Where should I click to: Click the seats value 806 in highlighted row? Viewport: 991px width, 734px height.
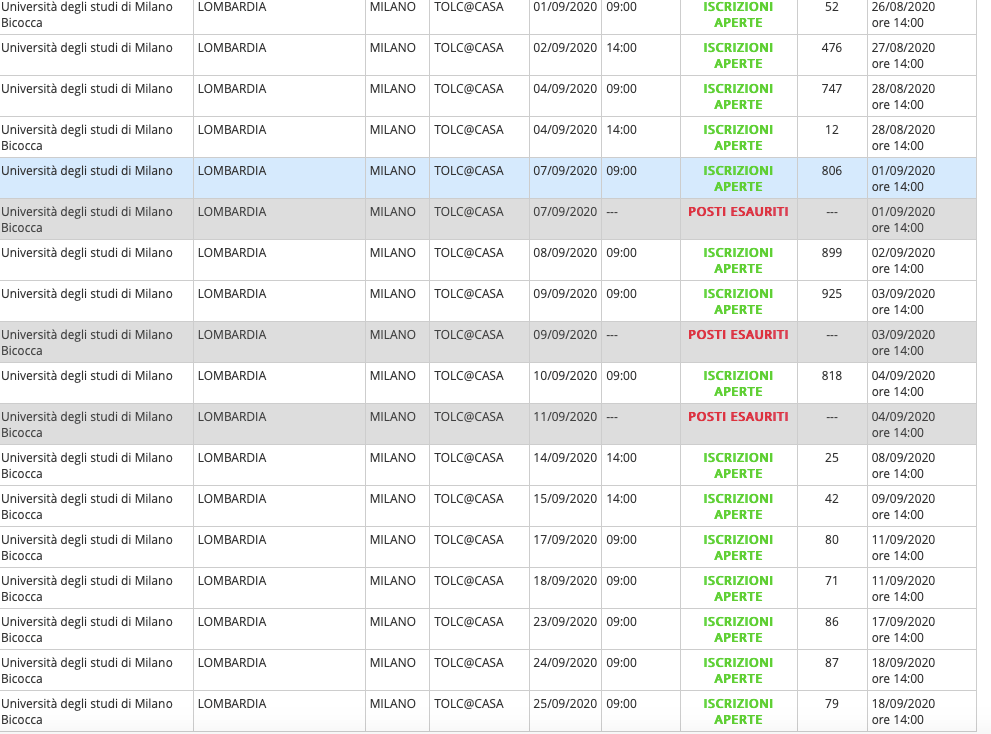coord(832,171)
